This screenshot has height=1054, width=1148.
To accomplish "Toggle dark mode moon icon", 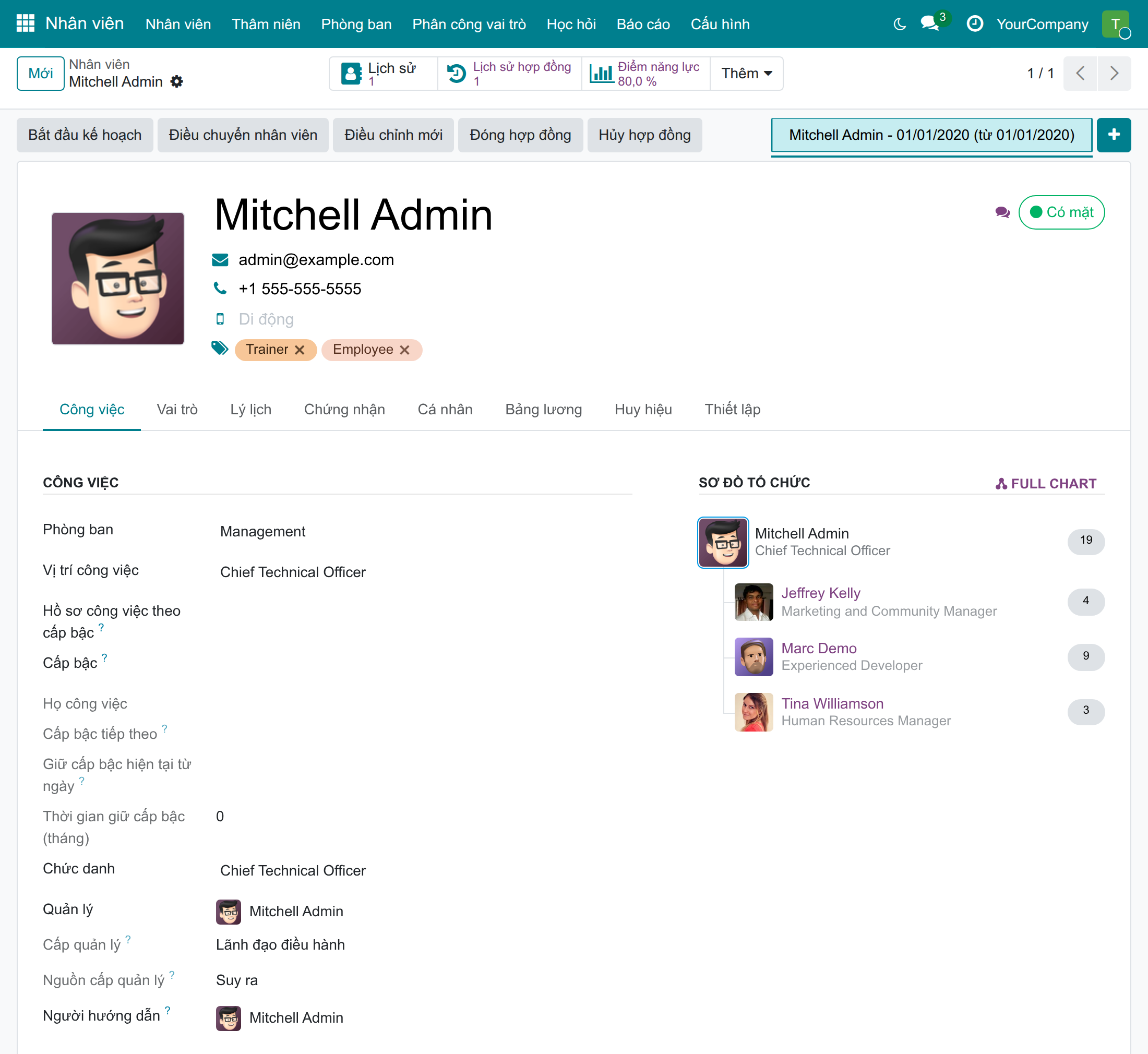I will [899, 24].
